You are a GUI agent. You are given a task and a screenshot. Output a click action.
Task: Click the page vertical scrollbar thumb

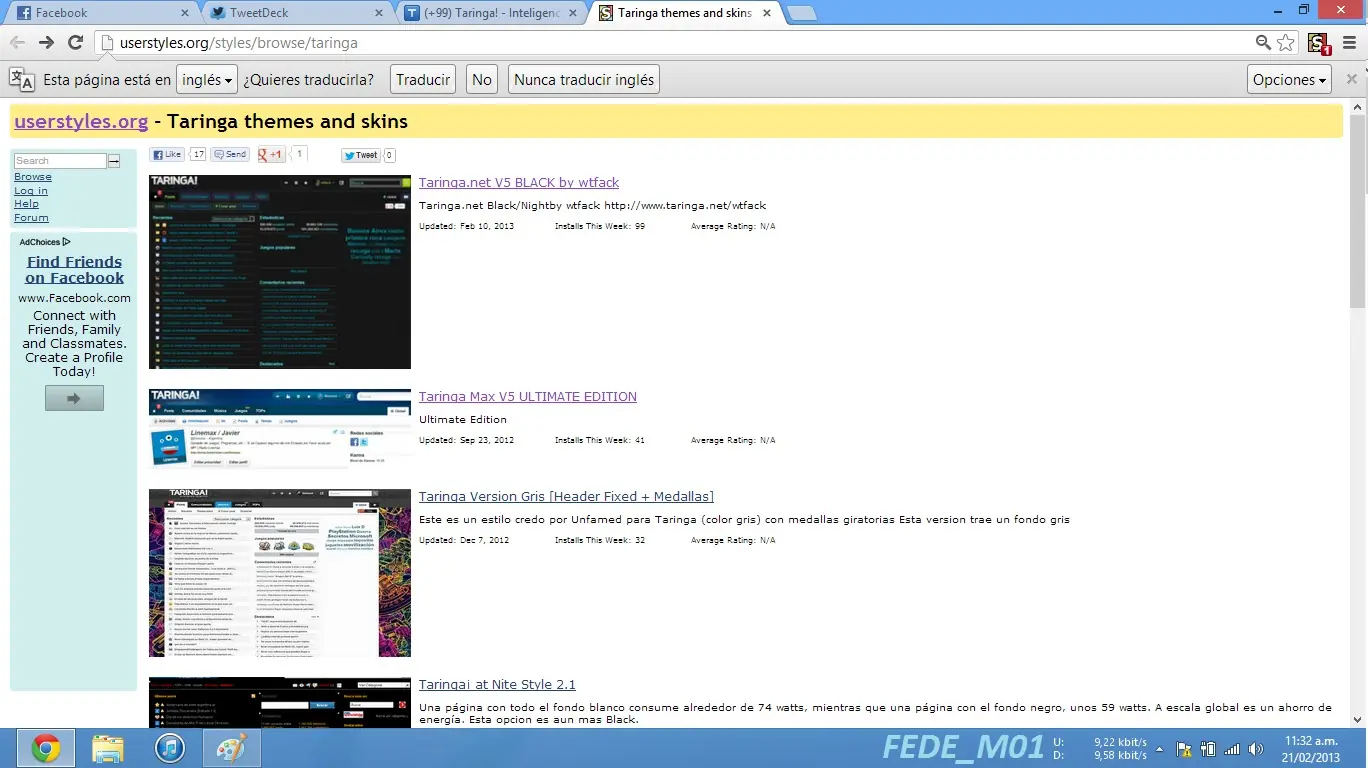pos(1357,212)
